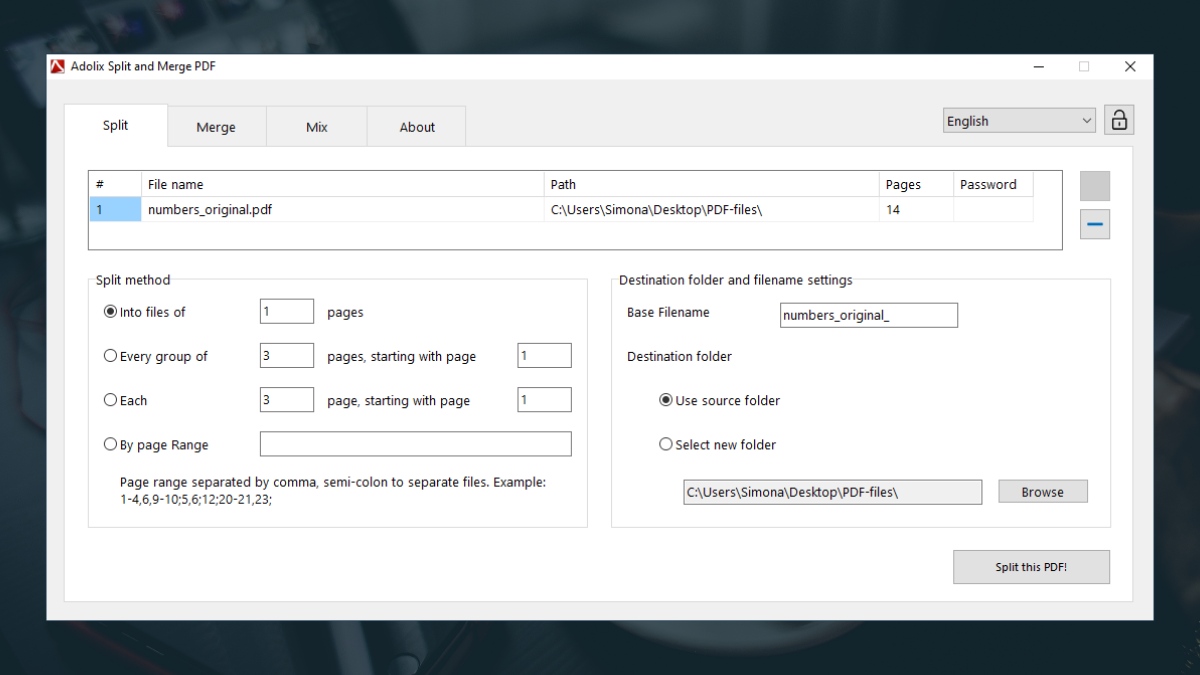This screenshot has width=1200, height=675.
Task: Select the 'Use source folder' radio button
Action: (x=719, y=400)
